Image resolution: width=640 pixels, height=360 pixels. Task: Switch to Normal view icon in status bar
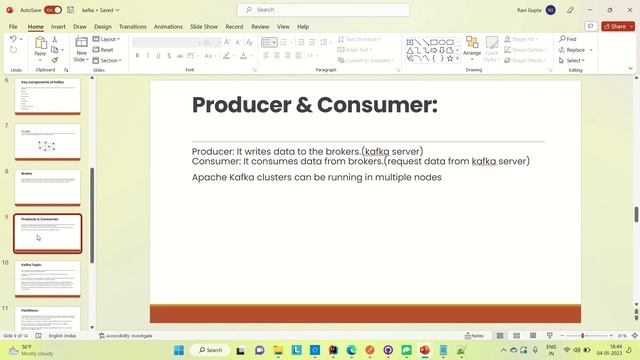[x=500, y=336]
